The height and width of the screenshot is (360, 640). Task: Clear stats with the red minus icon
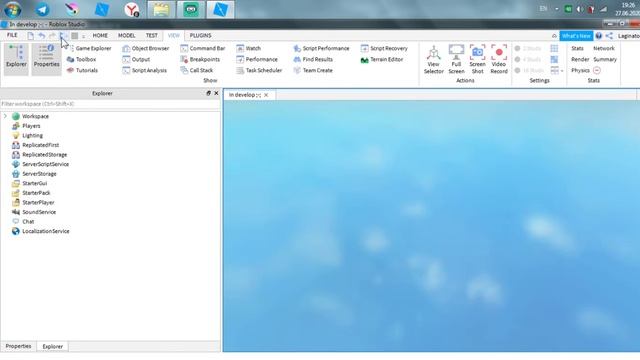(x=597, y=70)
